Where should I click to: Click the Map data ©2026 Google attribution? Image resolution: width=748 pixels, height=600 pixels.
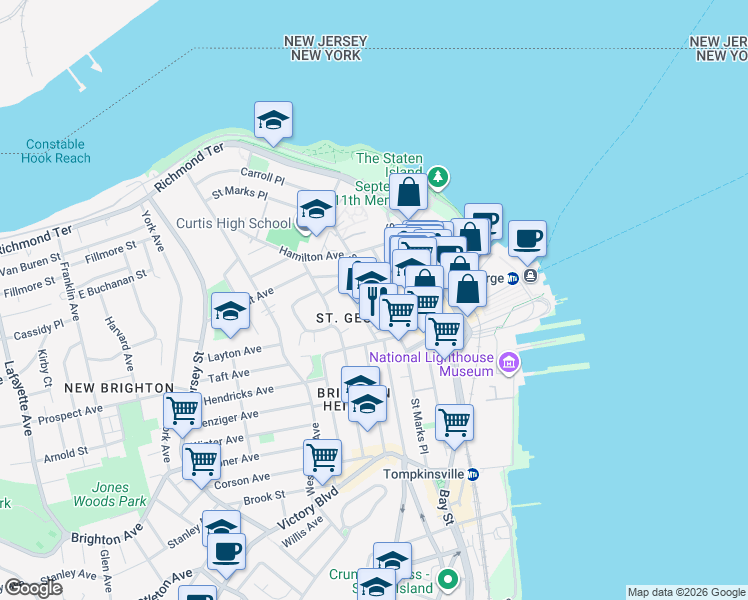click(x=687, y=593)
